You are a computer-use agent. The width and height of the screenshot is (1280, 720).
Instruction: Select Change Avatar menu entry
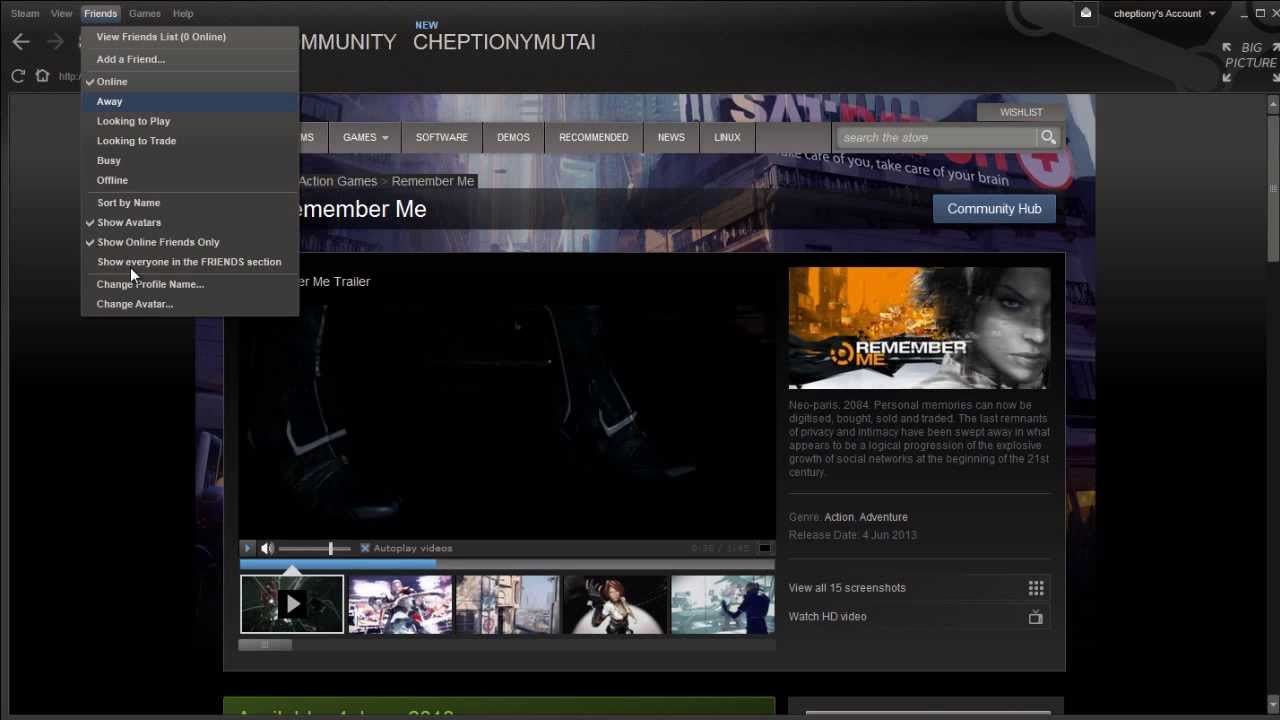tap(190, 304)
